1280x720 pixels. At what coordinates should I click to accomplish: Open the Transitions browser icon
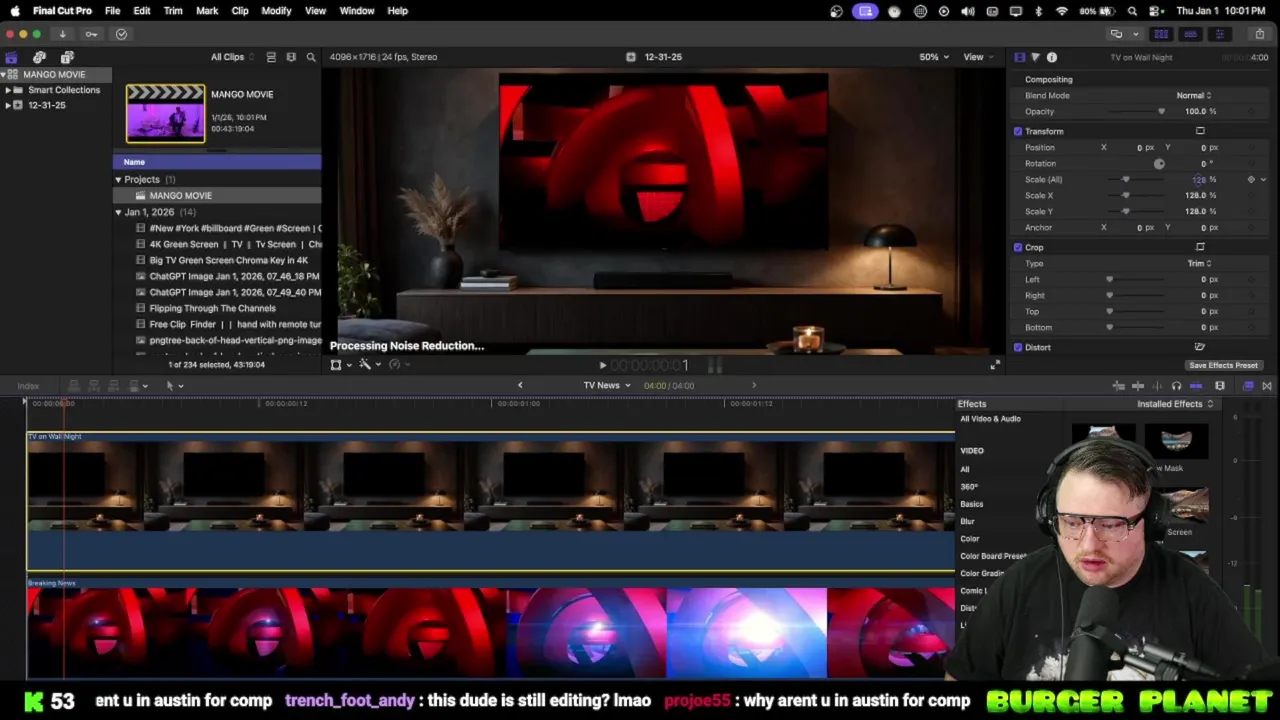tap(1267, 386)
